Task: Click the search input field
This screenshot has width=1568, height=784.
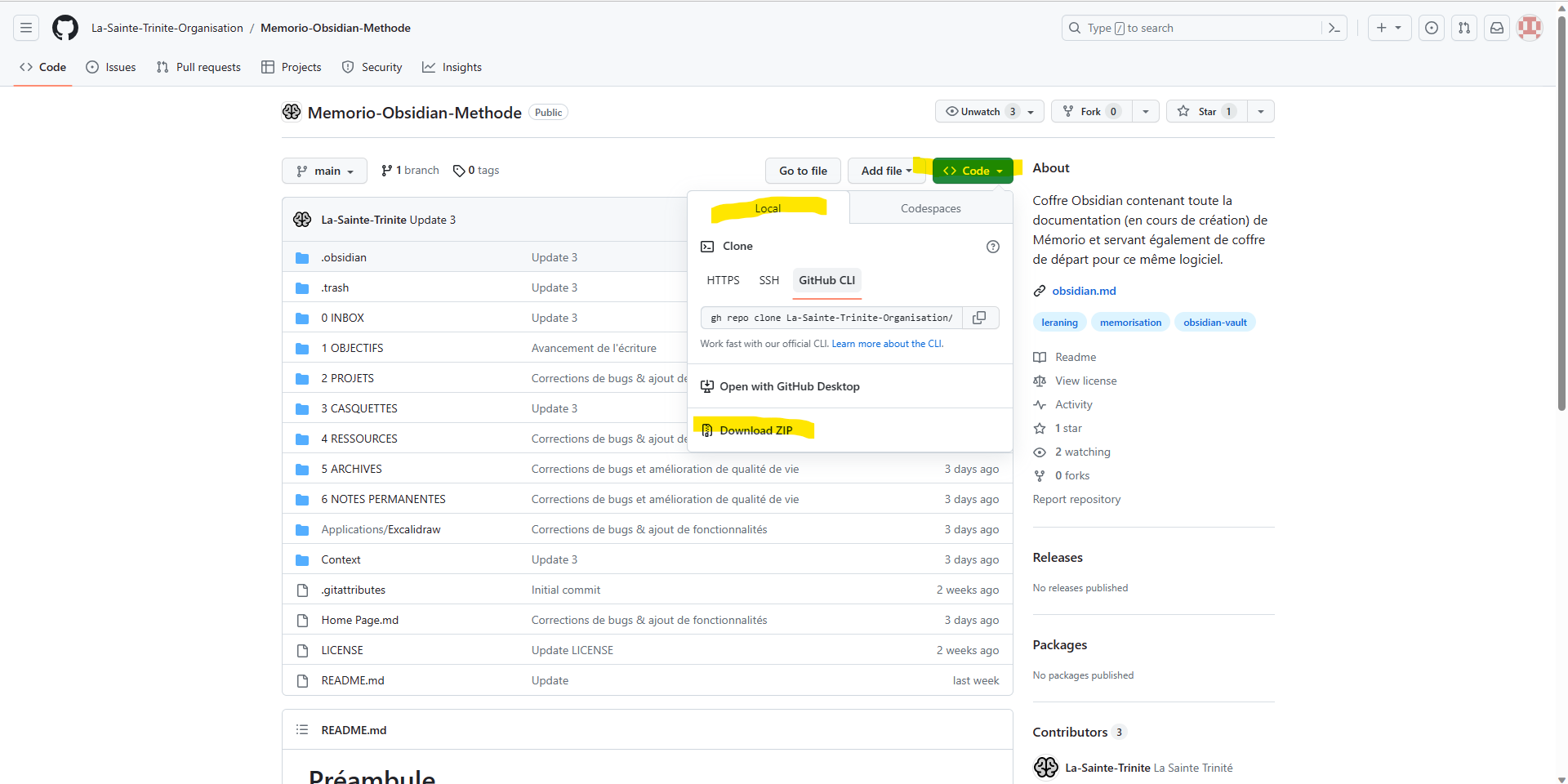Action: point(1204,28)
